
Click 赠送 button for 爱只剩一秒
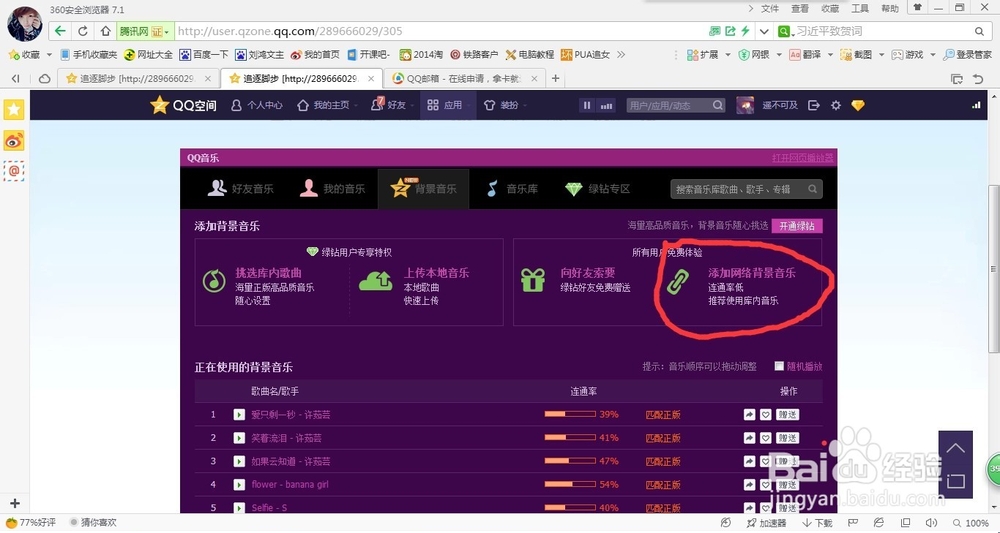tap(788, 415)
